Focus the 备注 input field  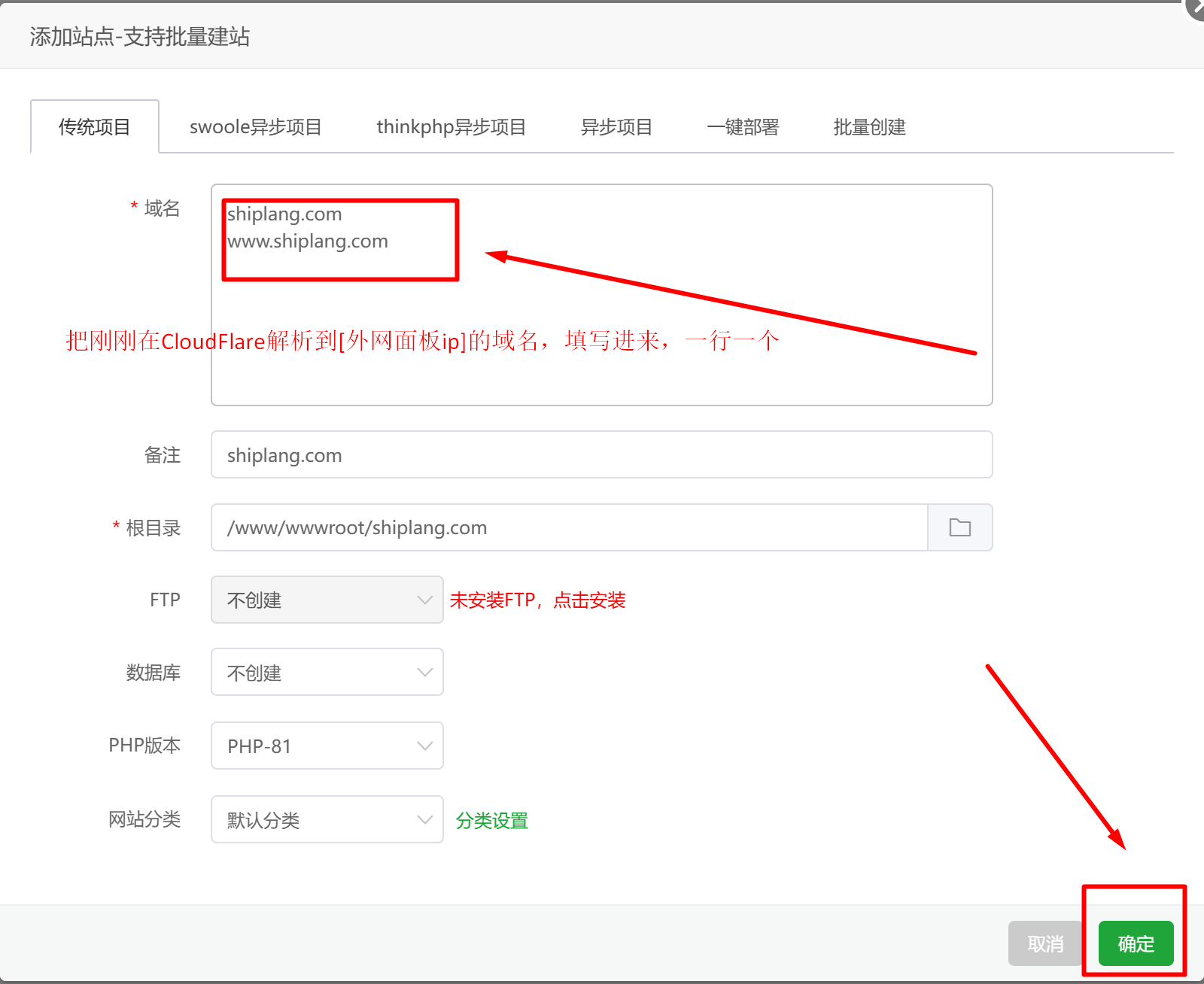[600, 454]
